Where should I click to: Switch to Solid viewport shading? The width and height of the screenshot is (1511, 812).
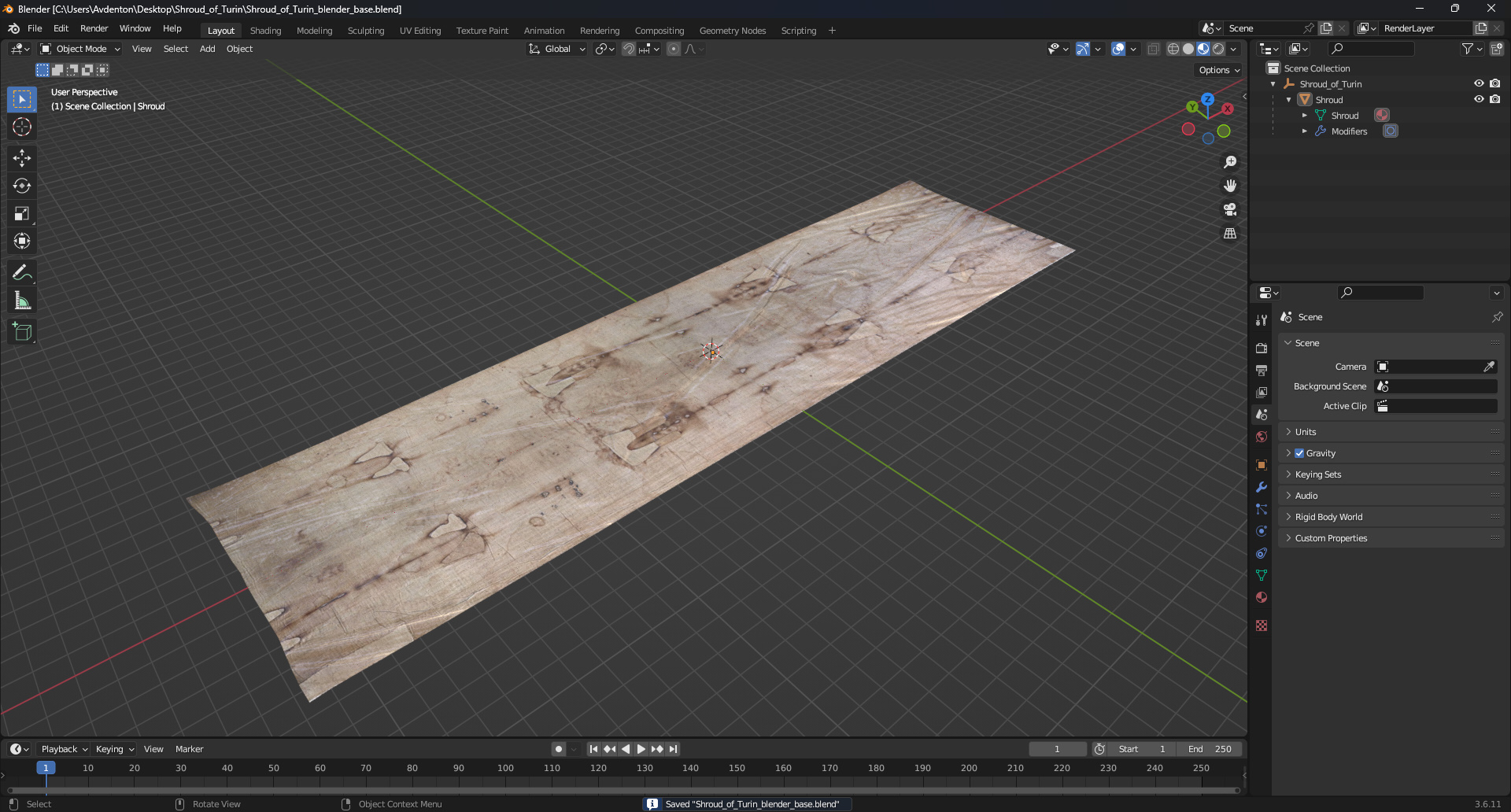click(1188, 49)
